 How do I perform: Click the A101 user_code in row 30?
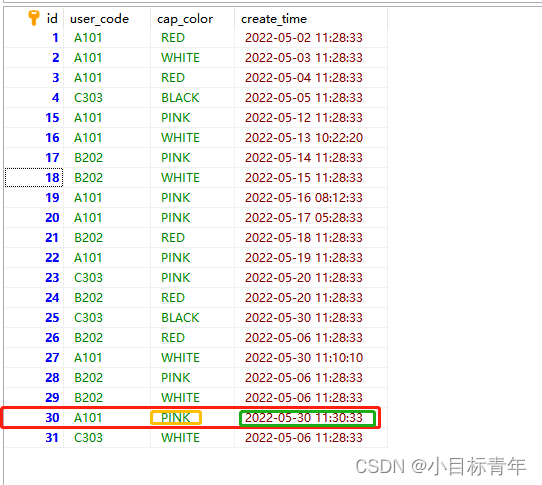pos(88,418)
